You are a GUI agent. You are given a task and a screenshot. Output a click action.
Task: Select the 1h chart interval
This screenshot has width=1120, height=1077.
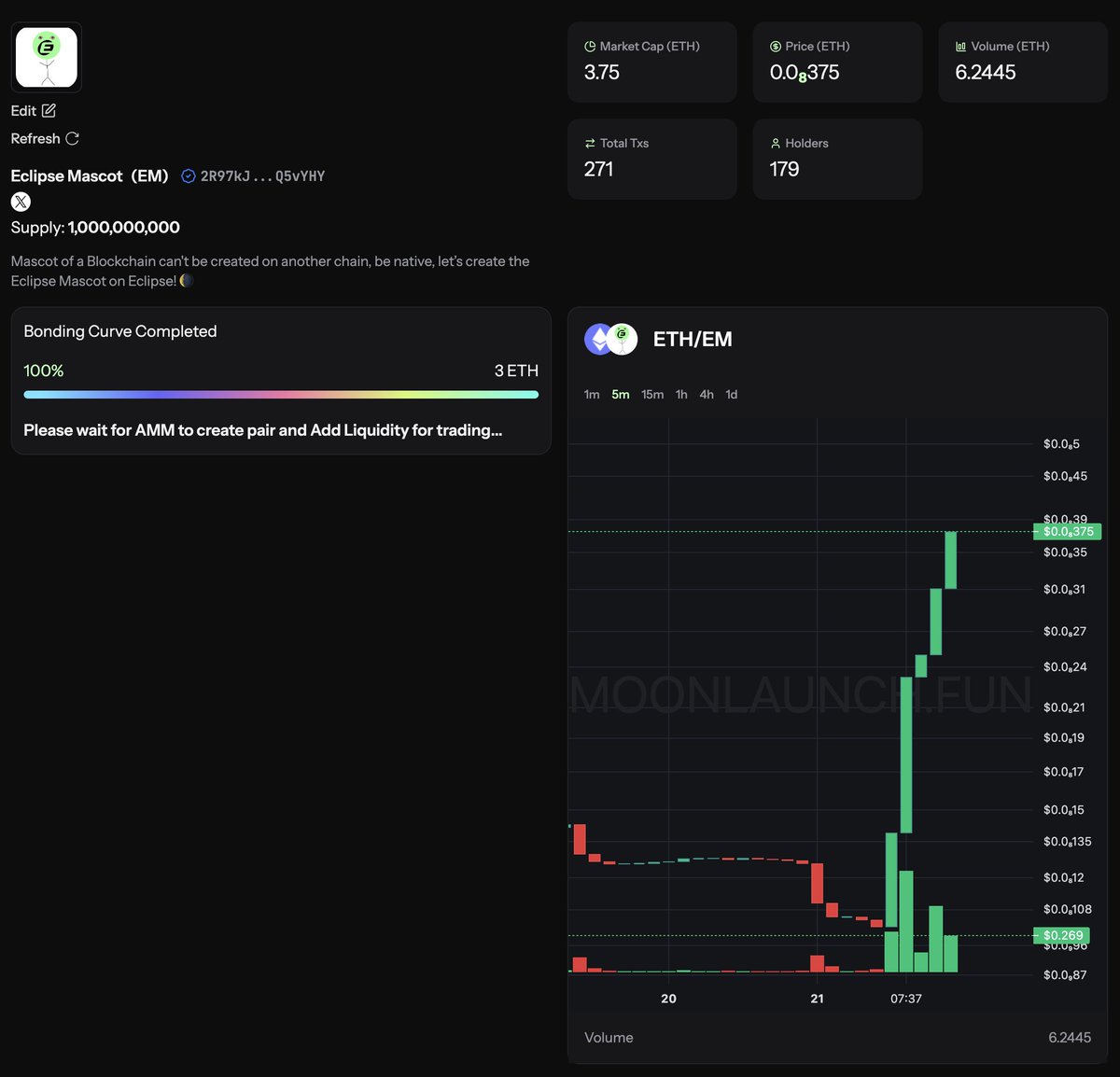pyautogui.click(x=681, y=395)
